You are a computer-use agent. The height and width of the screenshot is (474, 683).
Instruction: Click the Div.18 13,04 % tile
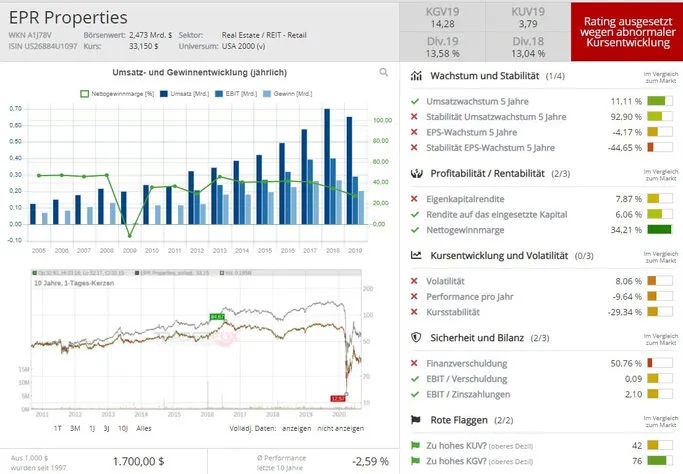pyautogui.click(x=528, y=47)
